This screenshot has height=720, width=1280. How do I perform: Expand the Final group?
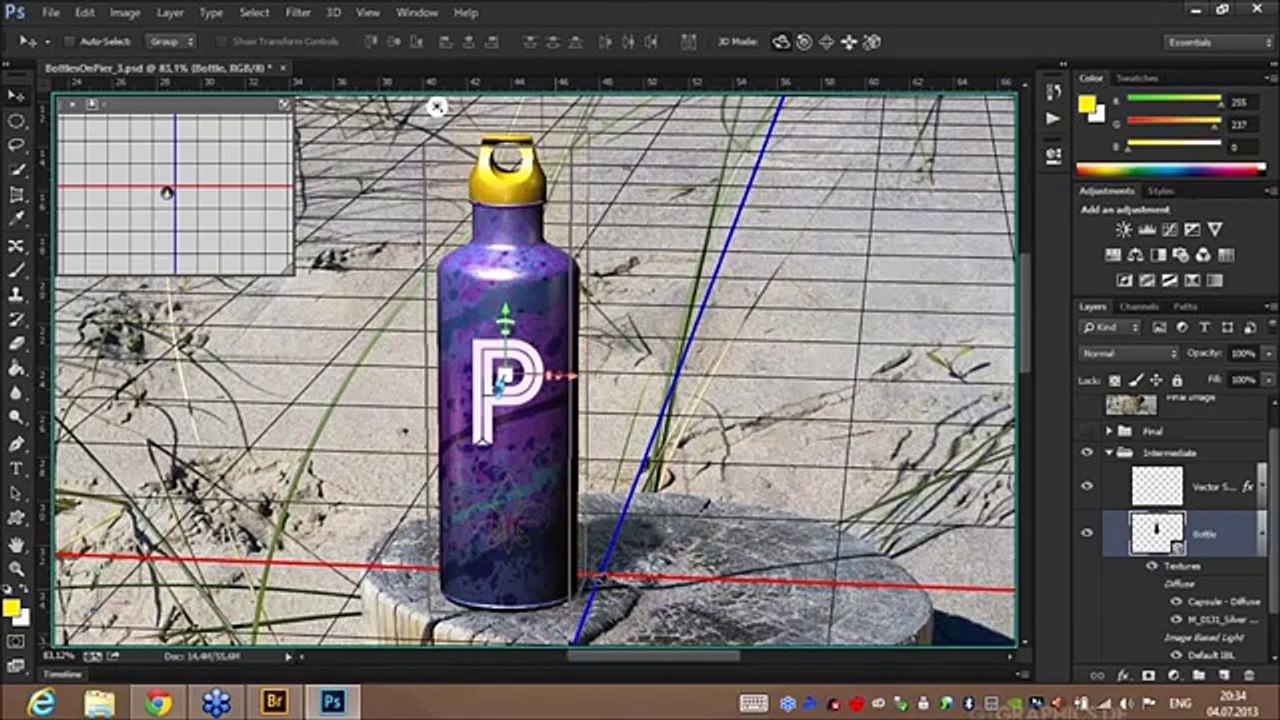pos(1109,430)
